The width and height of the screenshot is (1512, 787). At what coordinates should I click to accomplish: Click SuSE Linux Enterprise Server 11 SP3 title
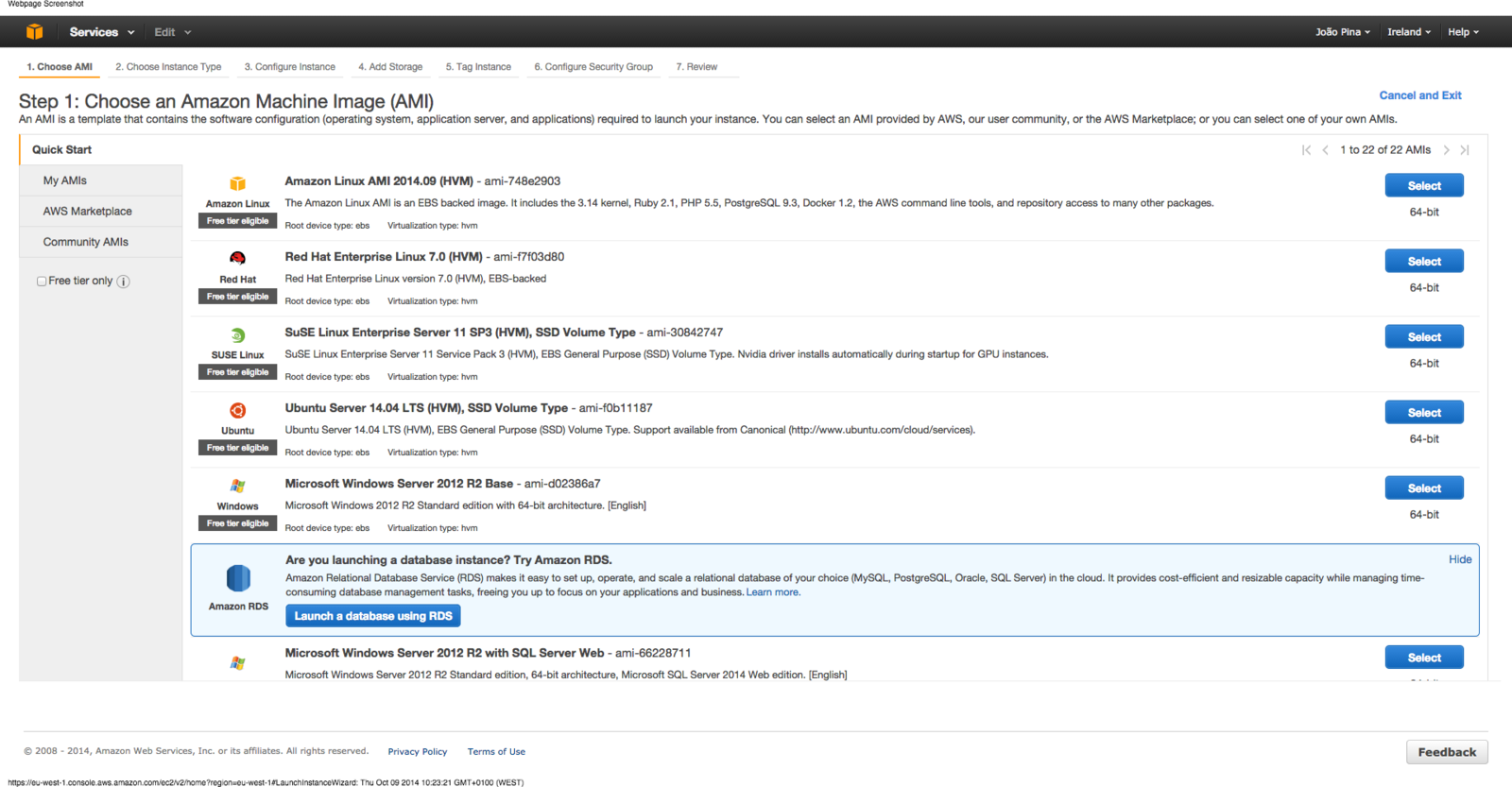[460, 333]
